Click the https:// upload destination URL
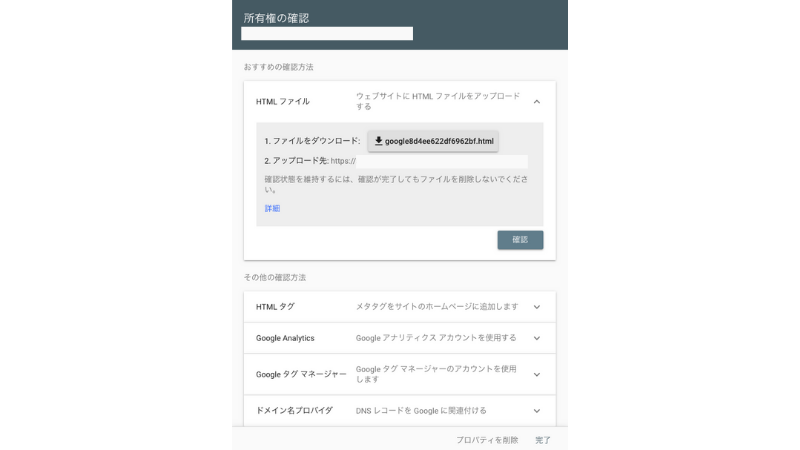The height and width of the screenshot is (450, 800). click(x=343, y=161)
